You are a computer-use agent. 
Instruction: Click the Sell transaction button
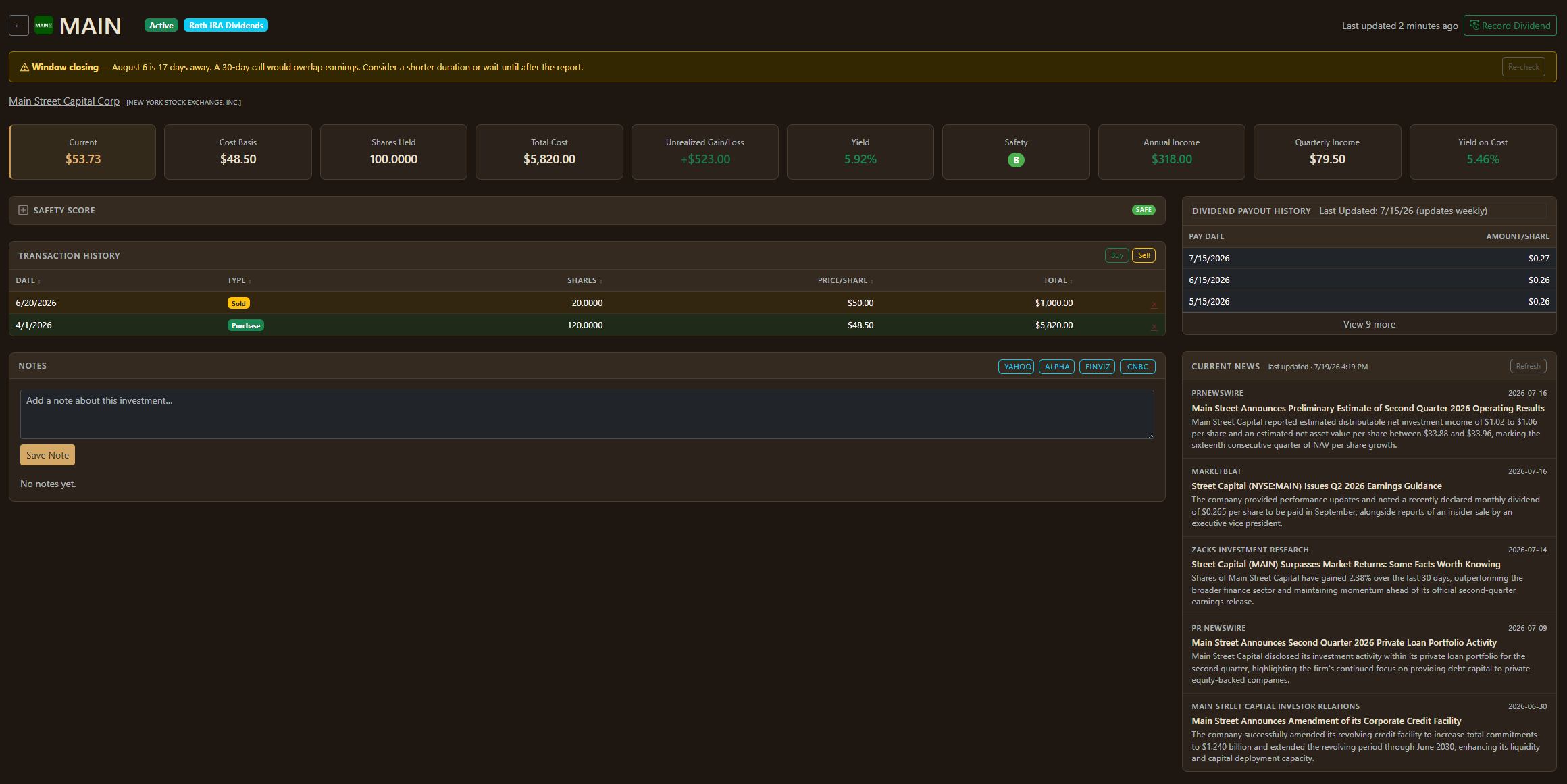1144,255
